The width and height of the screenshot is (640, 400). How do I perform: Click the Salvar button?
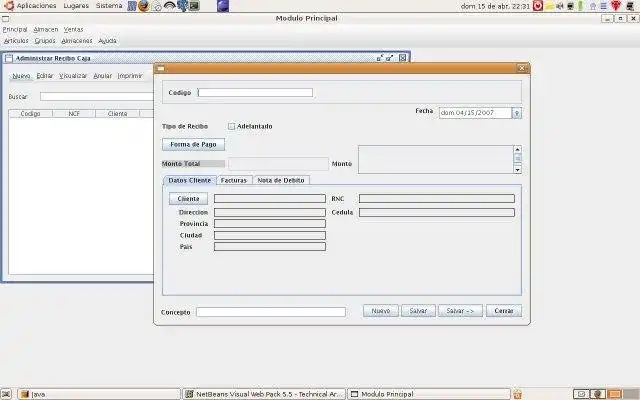point(418,311)
